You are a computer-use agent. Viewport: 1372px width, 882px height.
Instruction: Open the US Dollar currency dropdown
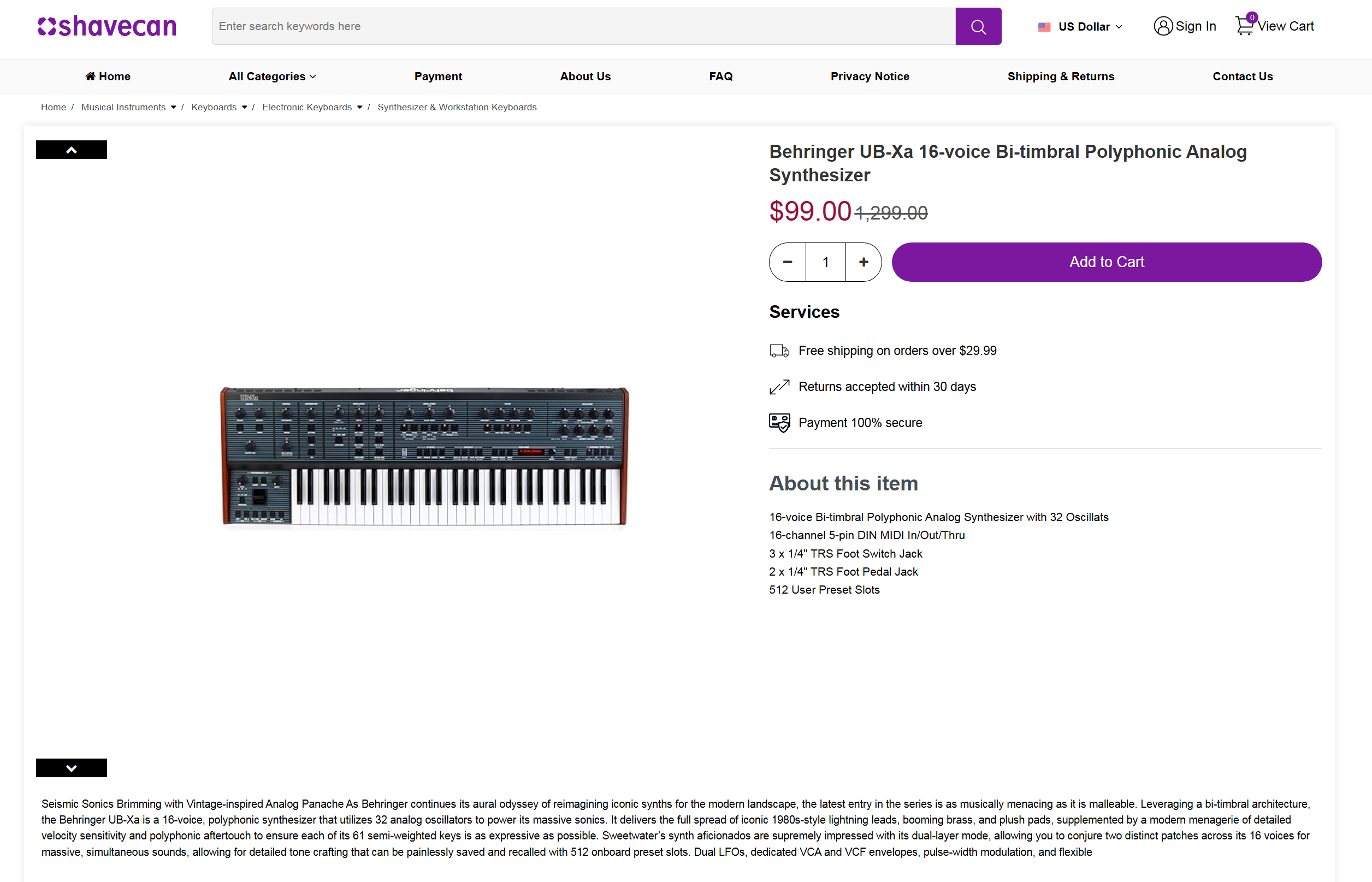[1080, 26]
